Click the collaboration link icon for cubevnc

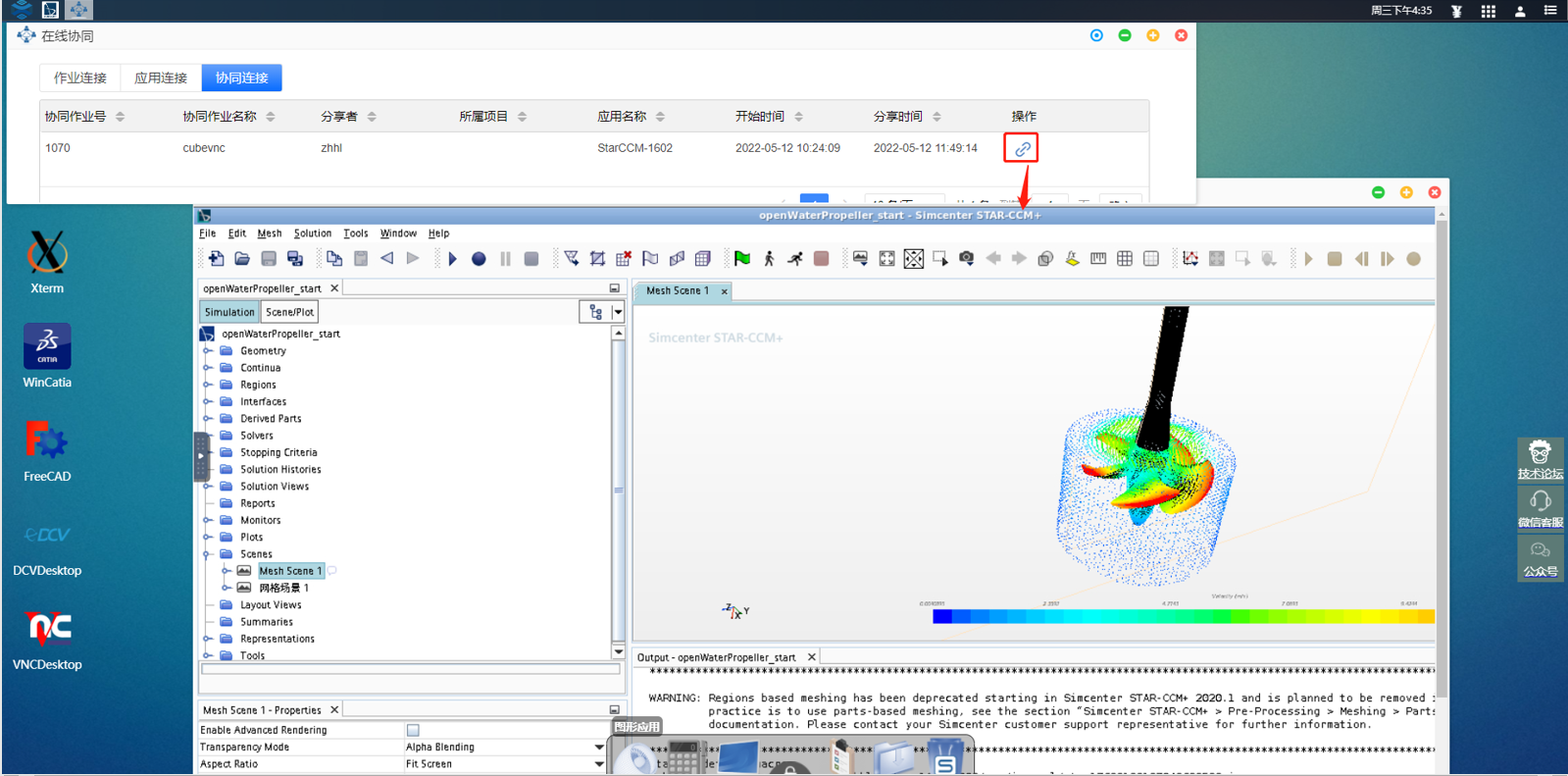pyautogui.click(x=1022, y=149)
